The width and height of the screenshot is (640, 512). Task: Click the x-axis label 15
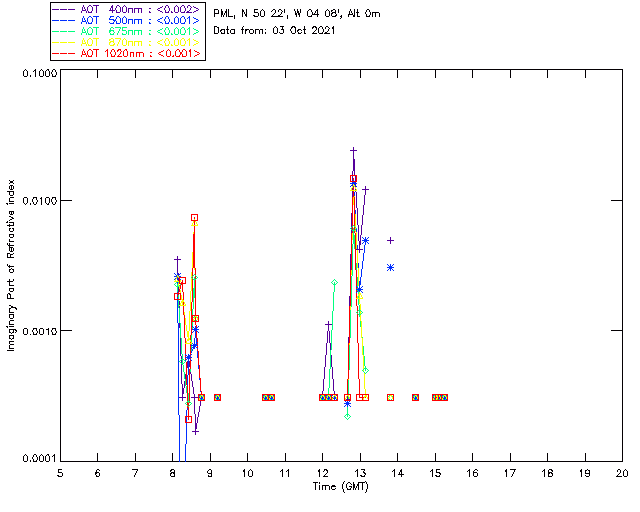click(435, 473)
